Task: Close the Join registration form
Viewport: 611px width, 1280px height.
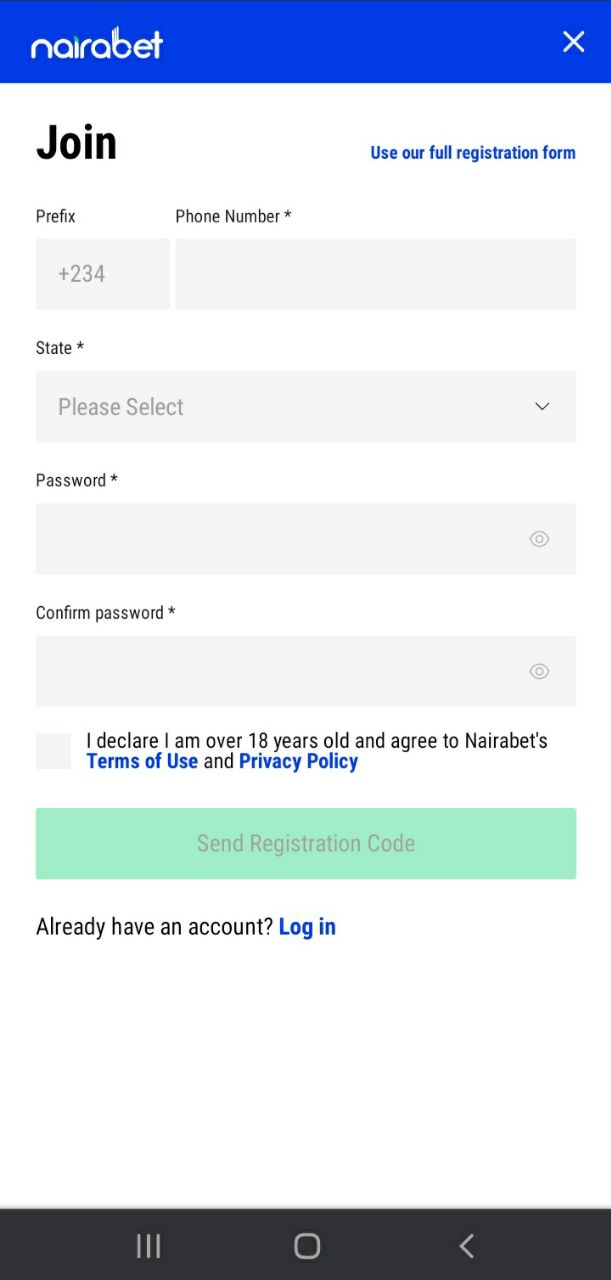Action: (573, 41)
